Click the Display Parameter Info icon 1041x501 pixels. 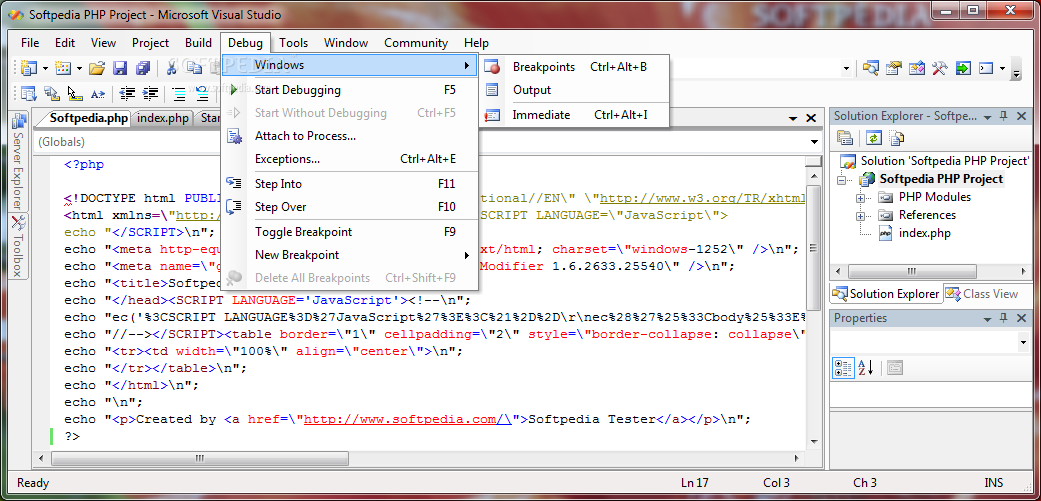(52, 94)
